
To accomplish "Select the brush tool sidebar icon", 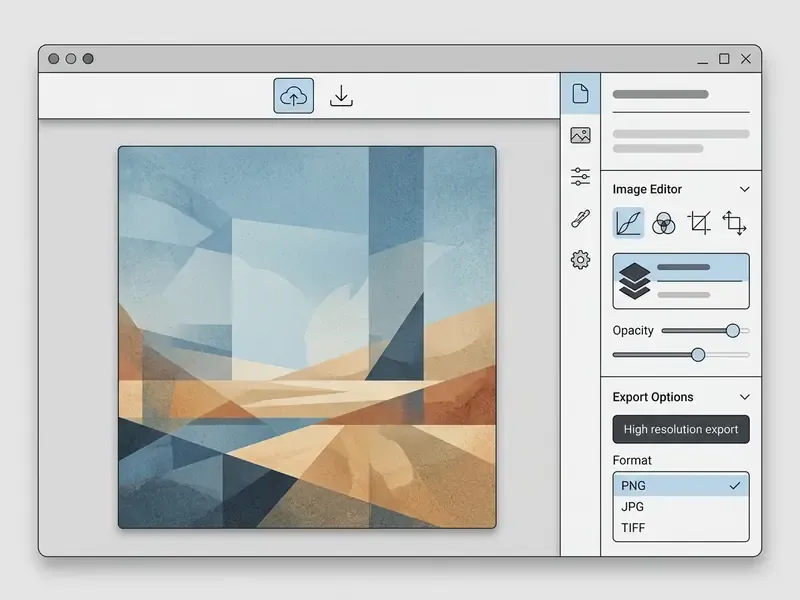I will pos(581,218).
